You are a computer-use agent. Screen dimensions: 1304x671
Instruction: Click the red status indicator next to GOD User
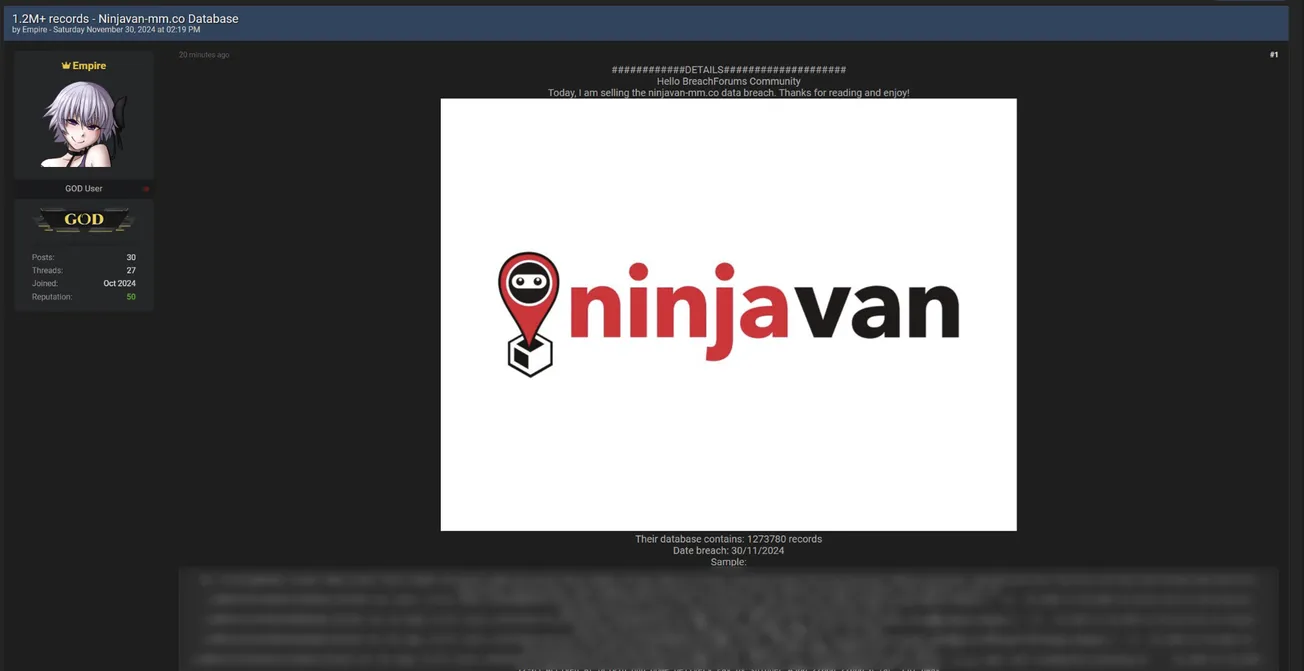pos(145,188)
